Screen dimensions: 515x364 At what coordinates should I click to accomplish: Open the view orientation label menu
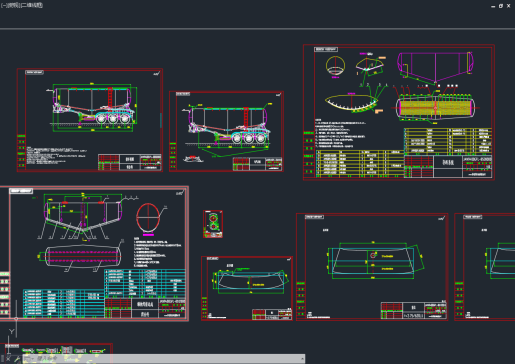(x=13, y=5)
